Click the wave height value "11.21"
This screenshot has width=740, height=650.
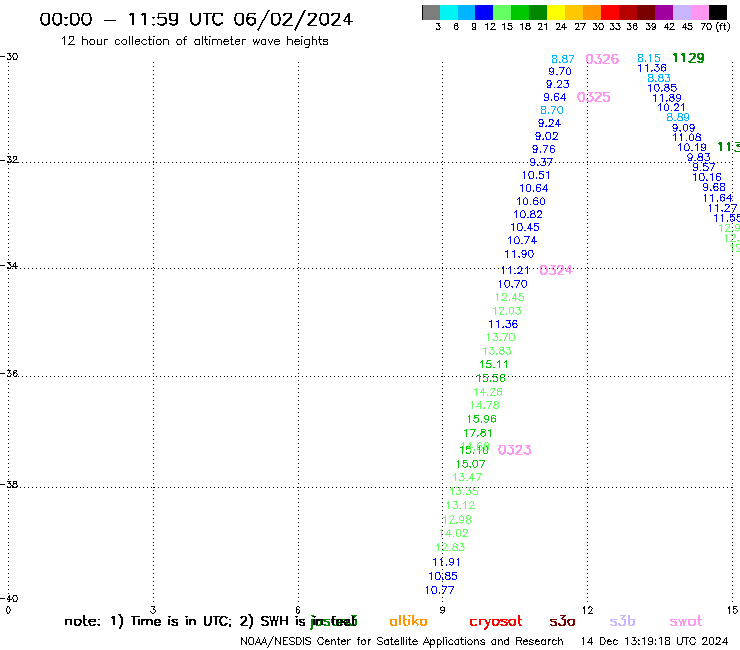click(x=515, y=270)
